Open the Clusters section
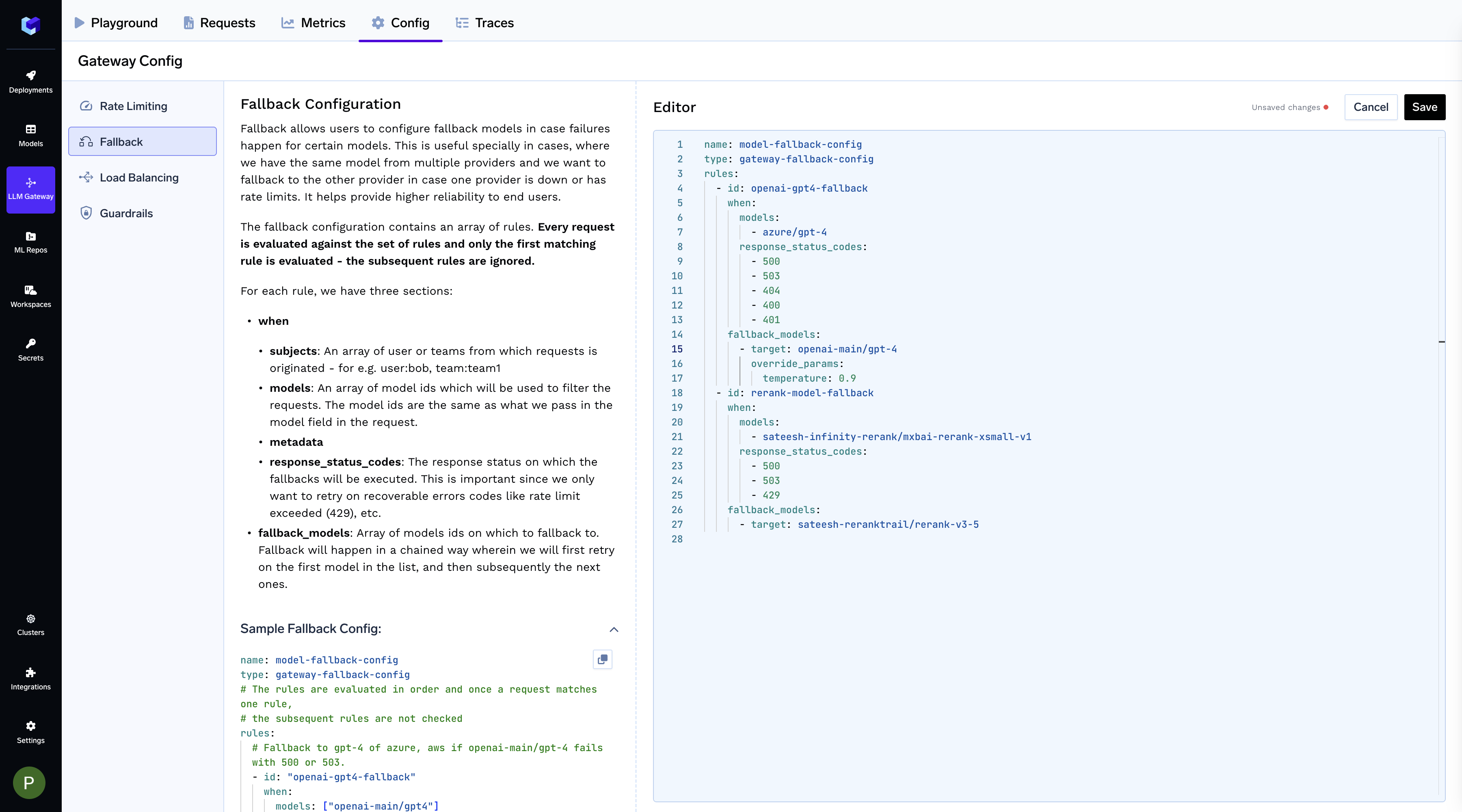 [30, 625]
